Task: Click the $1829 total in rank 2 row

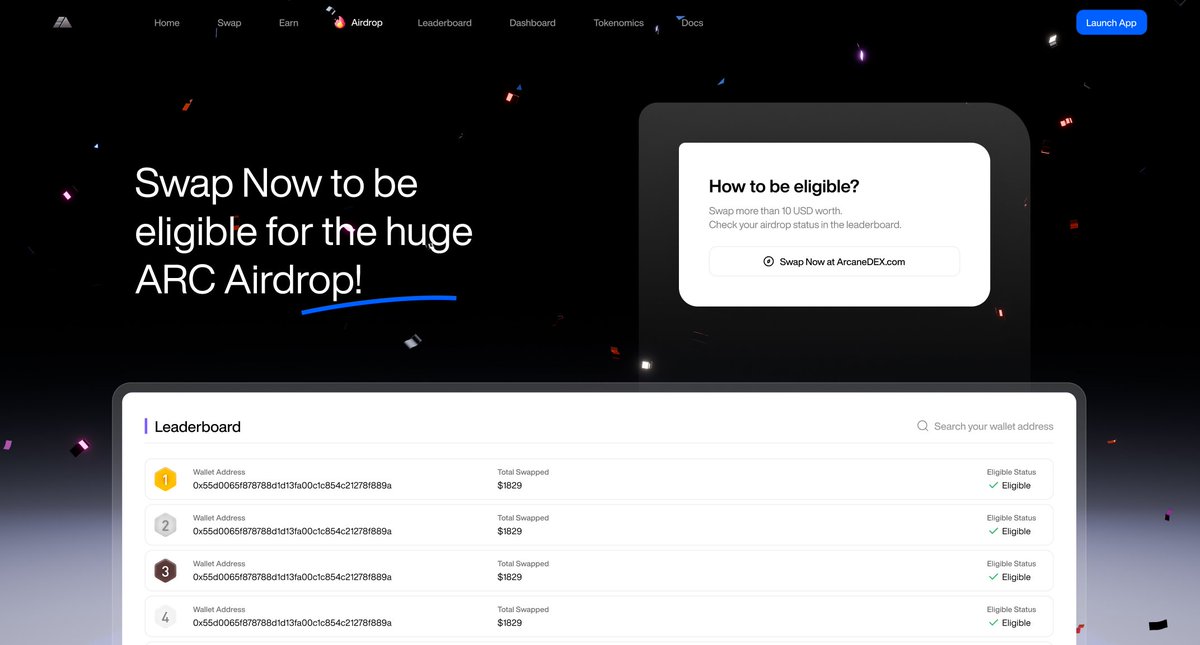Action: [x=510, y=531]
